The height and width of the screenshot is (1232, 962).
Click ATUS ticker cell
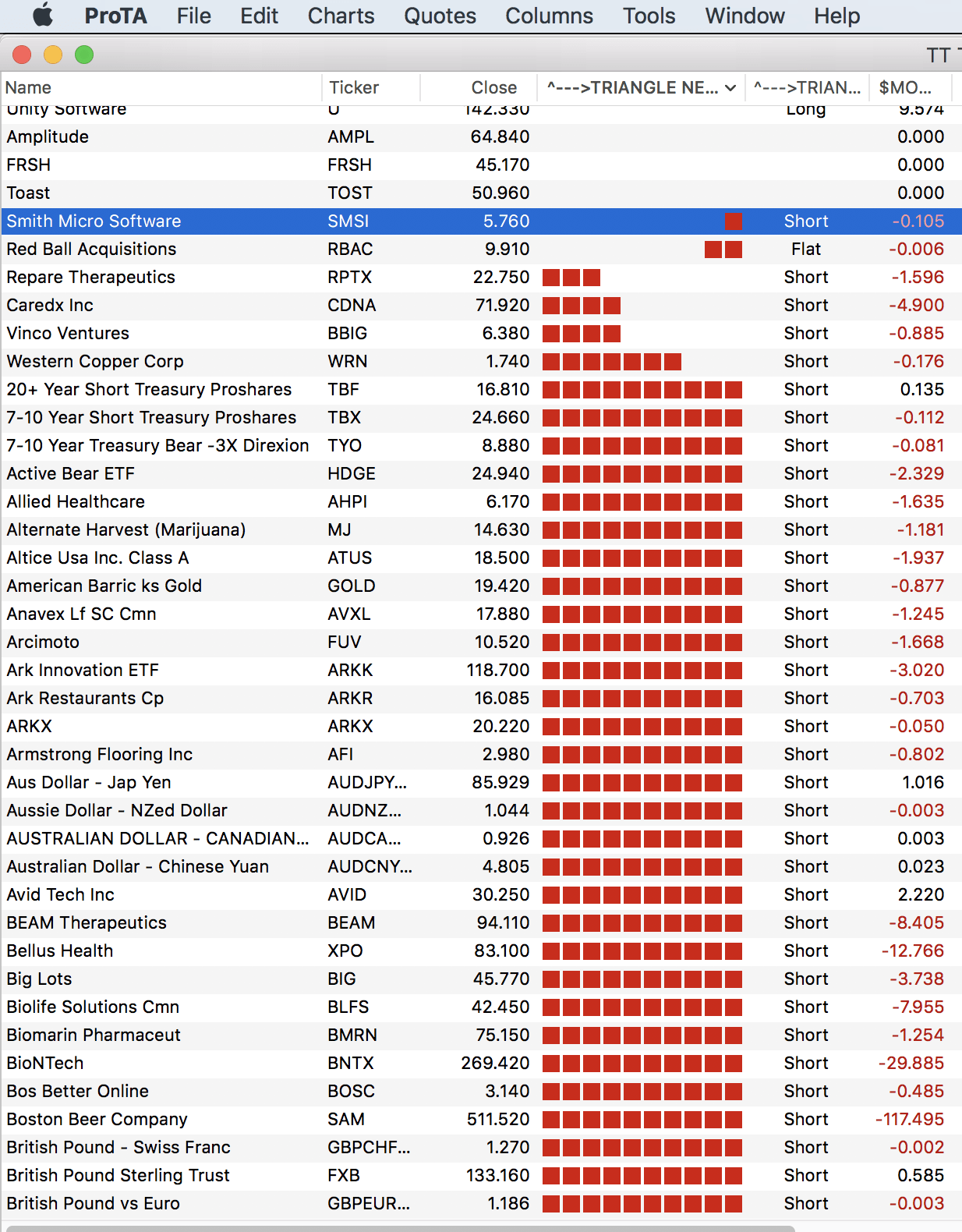pos(350,558)
